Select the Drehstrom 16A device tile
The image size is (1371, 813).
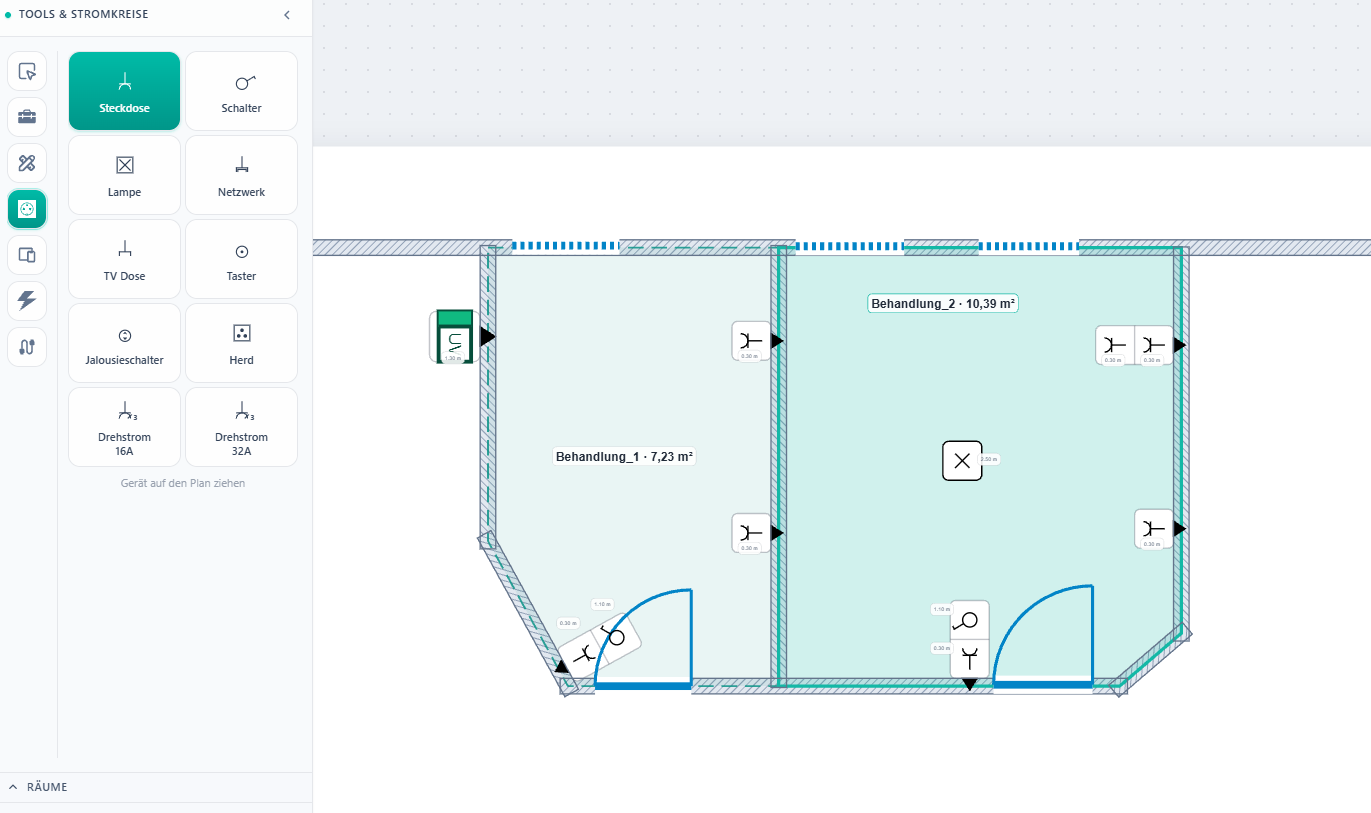124,427
